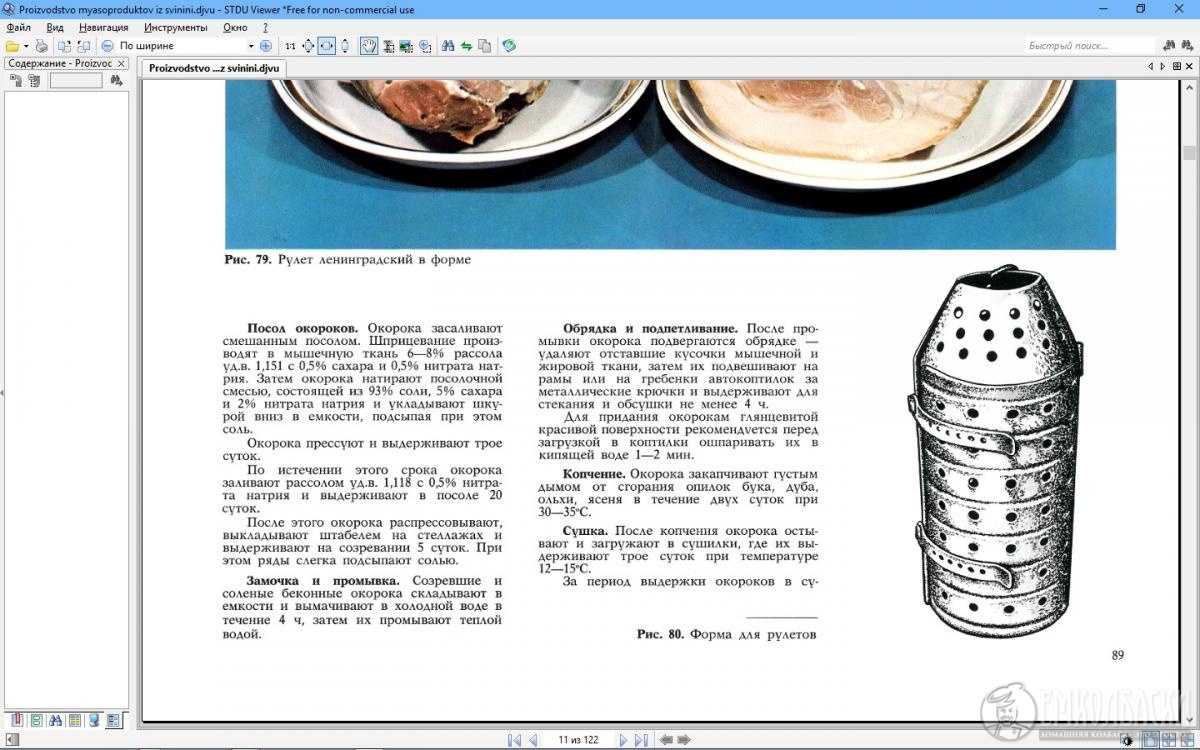Fit page height toolbar icon

(x=345, y=46)
